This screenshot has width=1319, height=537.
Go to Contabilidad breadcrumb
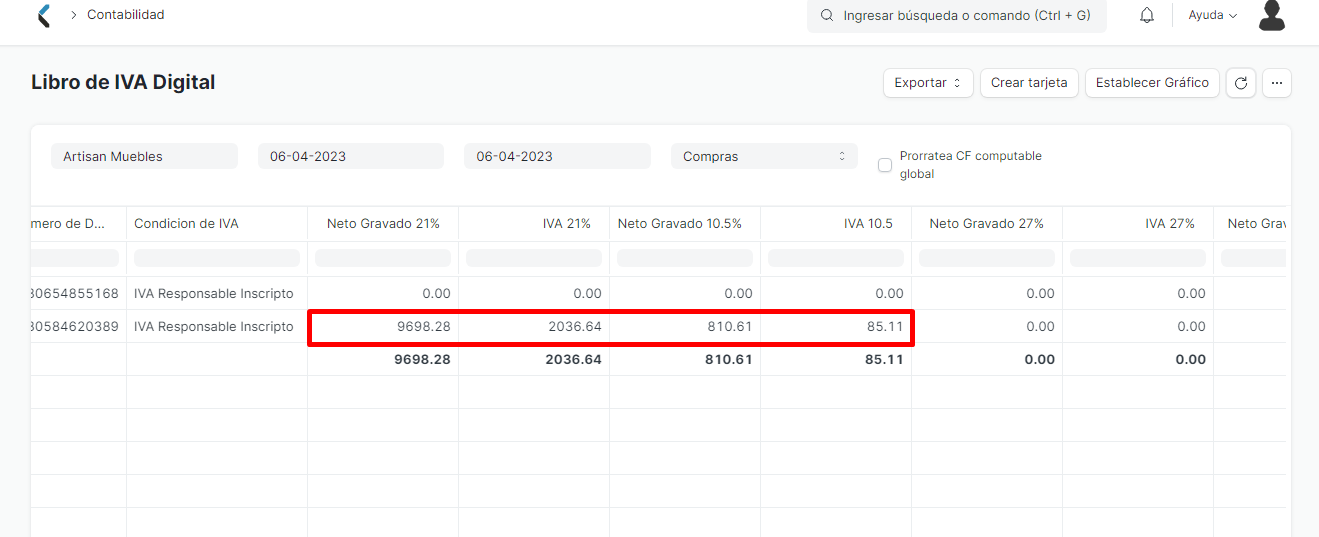click(x=126, y=15)
